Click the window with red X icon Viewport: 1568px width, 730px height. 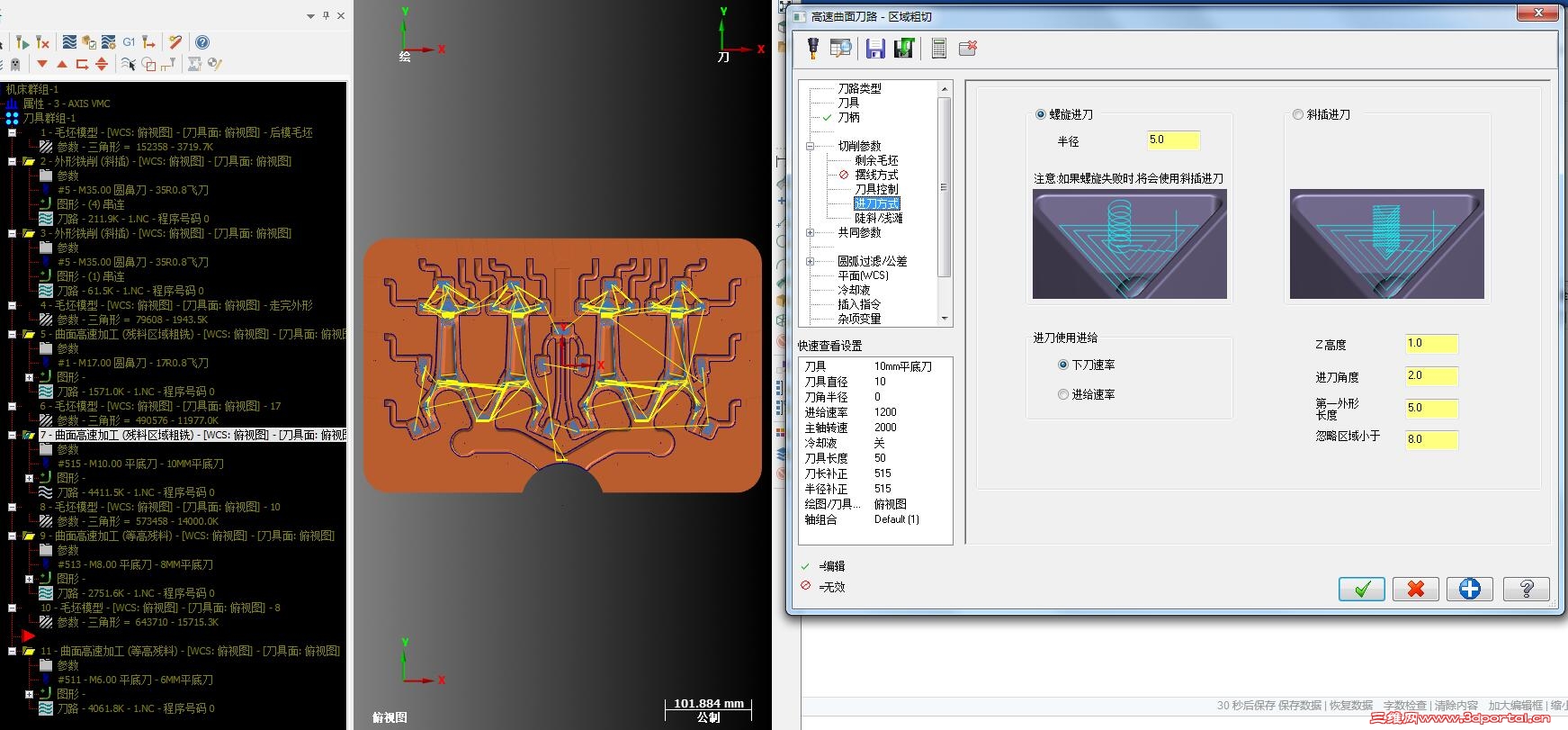tap(968, 48)
